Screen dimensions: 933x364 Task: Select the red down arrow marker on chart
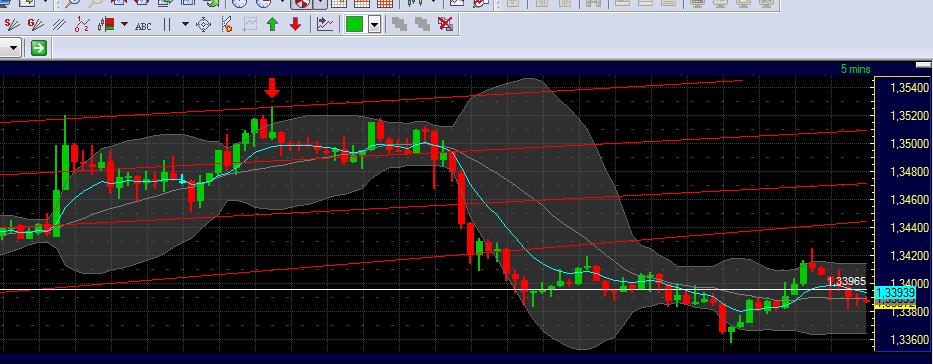tap(272, 88)
